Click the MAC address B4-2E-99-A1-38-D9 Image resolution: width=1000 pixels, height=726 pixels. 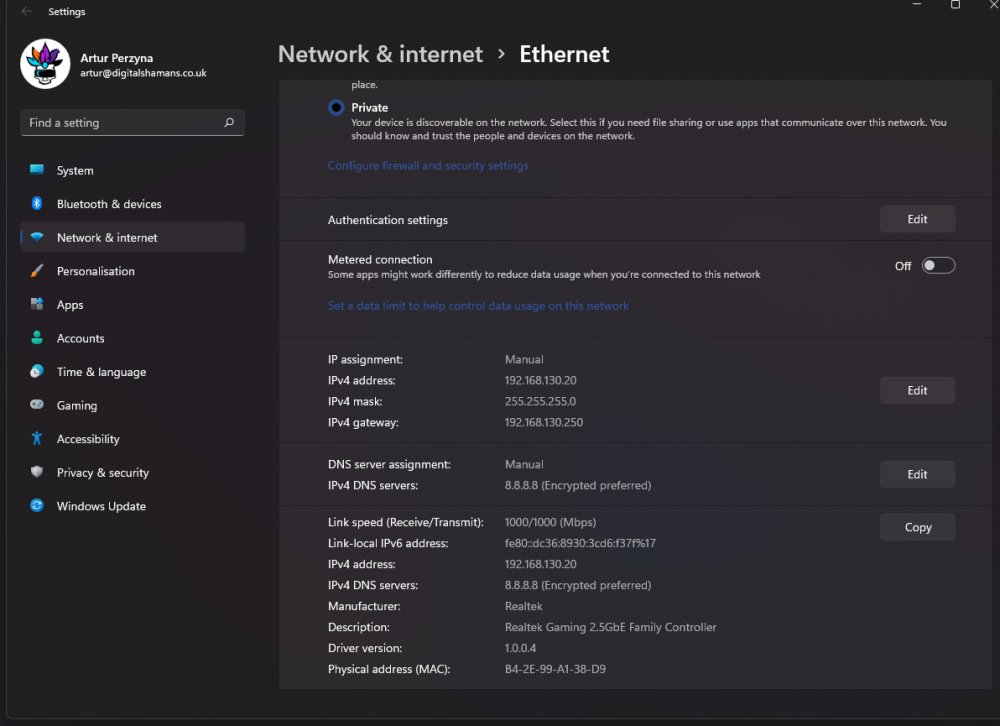click(x=555, y=669)
